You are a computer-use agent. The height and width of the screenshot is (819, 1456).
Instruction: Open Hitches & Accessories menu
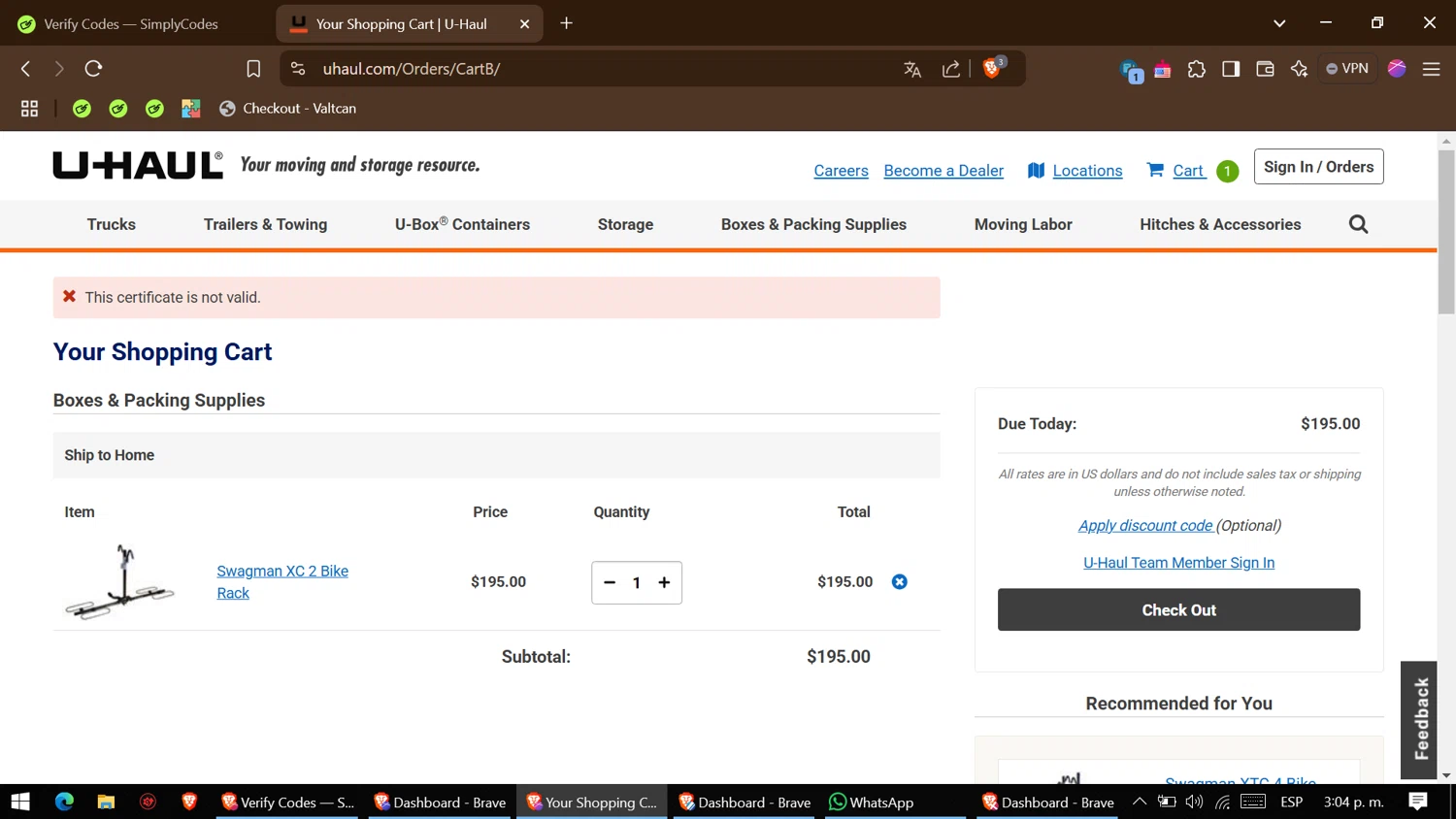click(1220, 224)
